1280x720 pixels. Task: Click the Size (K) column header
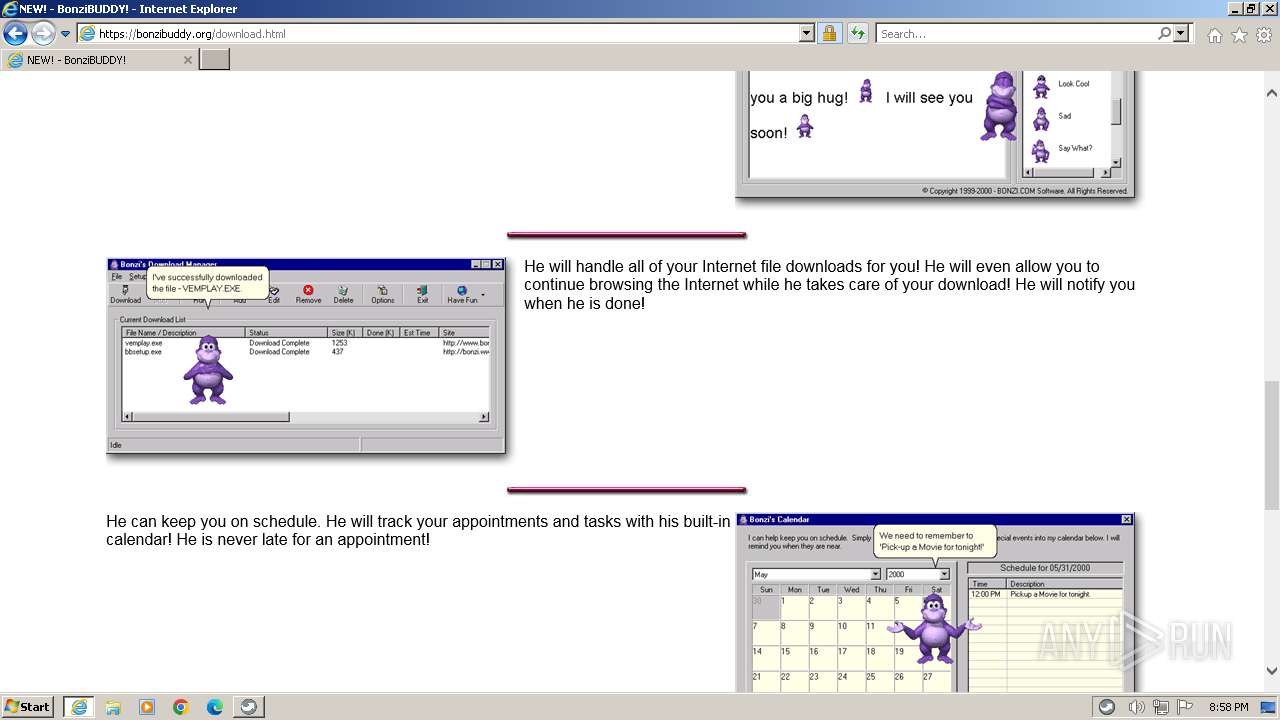[345, 332]
